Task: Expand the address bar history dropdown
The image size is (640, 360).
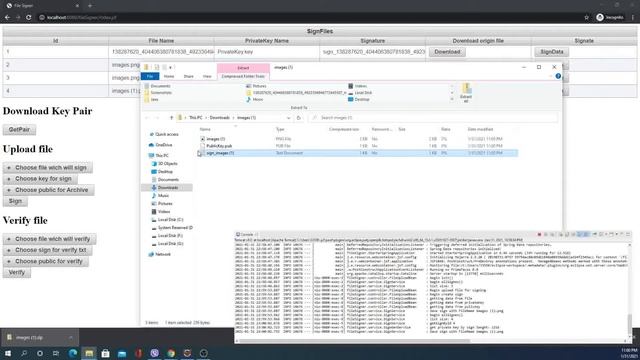Action: tap(288, 118)
